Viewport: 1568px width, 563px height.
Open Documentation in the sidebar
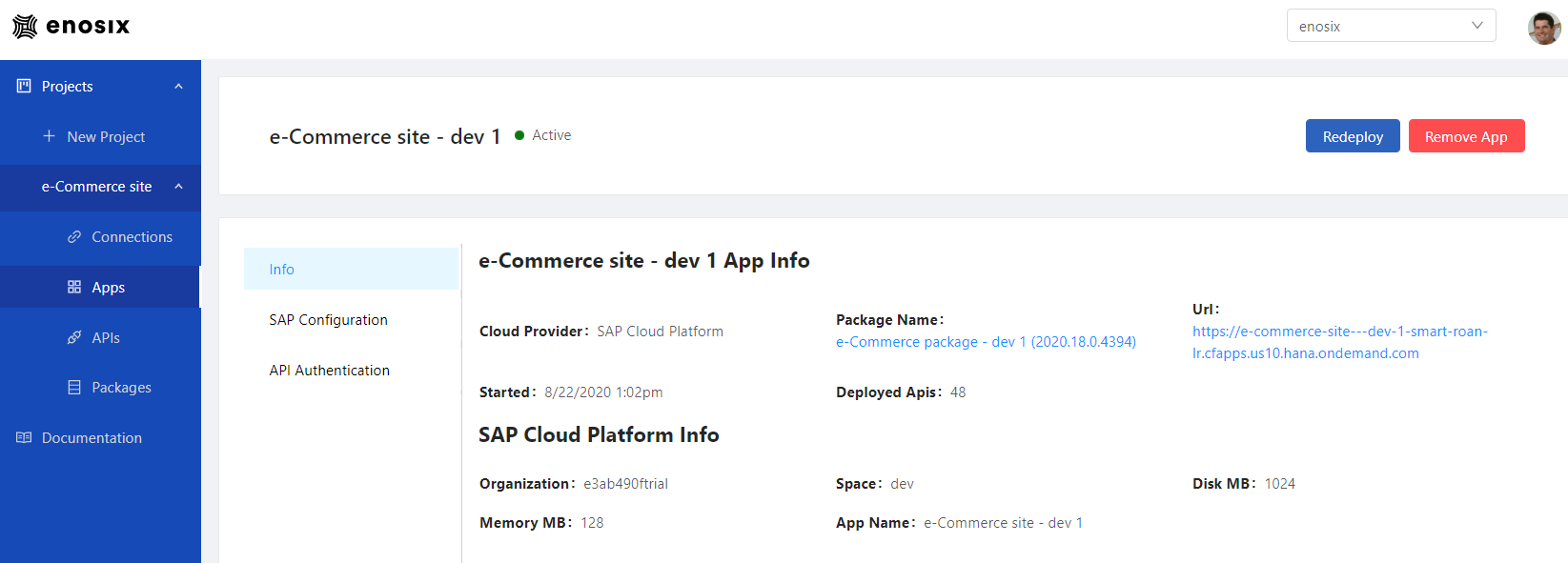(100, 437)
